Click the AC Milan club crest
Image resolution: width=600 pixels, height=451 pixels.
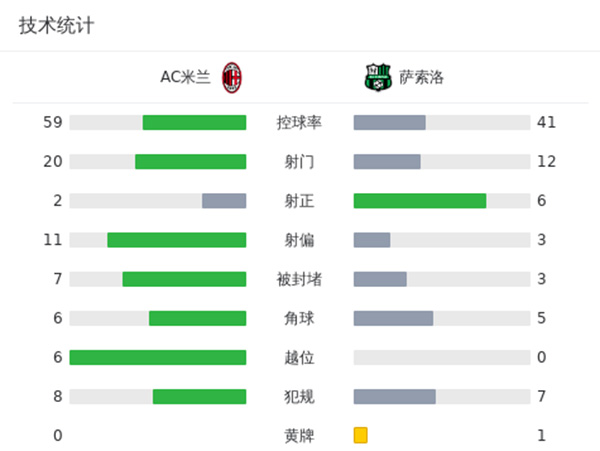[232, 77]
